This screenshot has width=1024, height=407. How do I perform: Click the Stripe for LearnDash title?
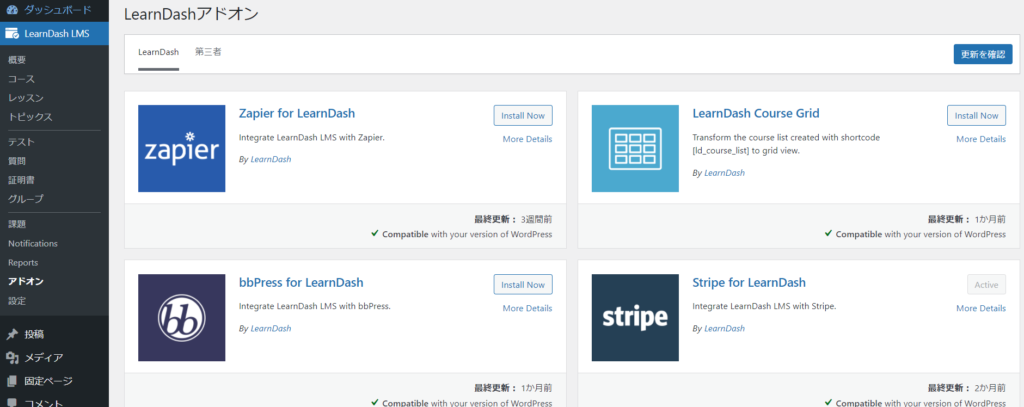coord(749,283)
